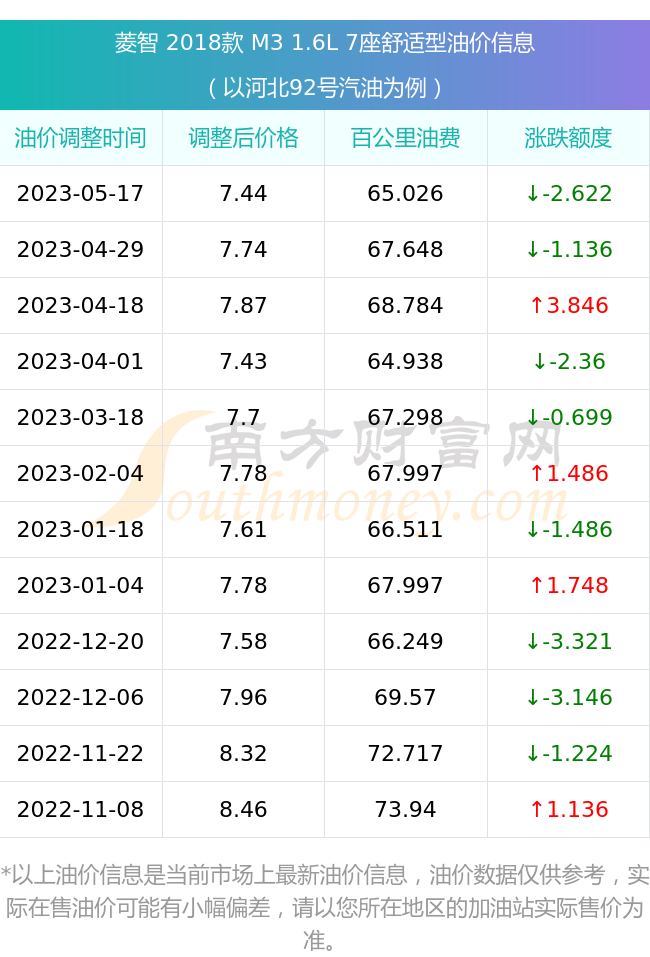Click the red ↑1.486 change value
The width and height of the screenshot is (650, 957).
568,473
